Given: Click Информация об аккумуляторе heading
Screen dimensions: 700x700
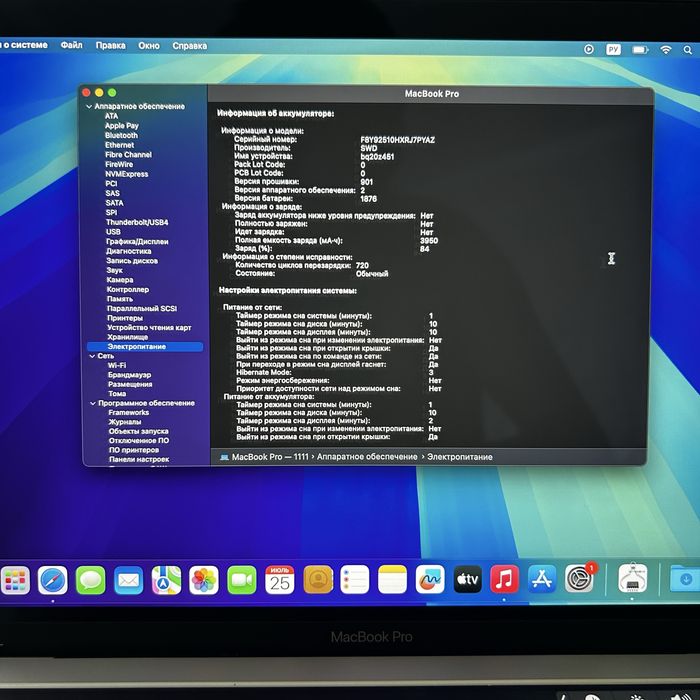Looking at the screenshot, I should pyautogui.click(x=275, y=113).
